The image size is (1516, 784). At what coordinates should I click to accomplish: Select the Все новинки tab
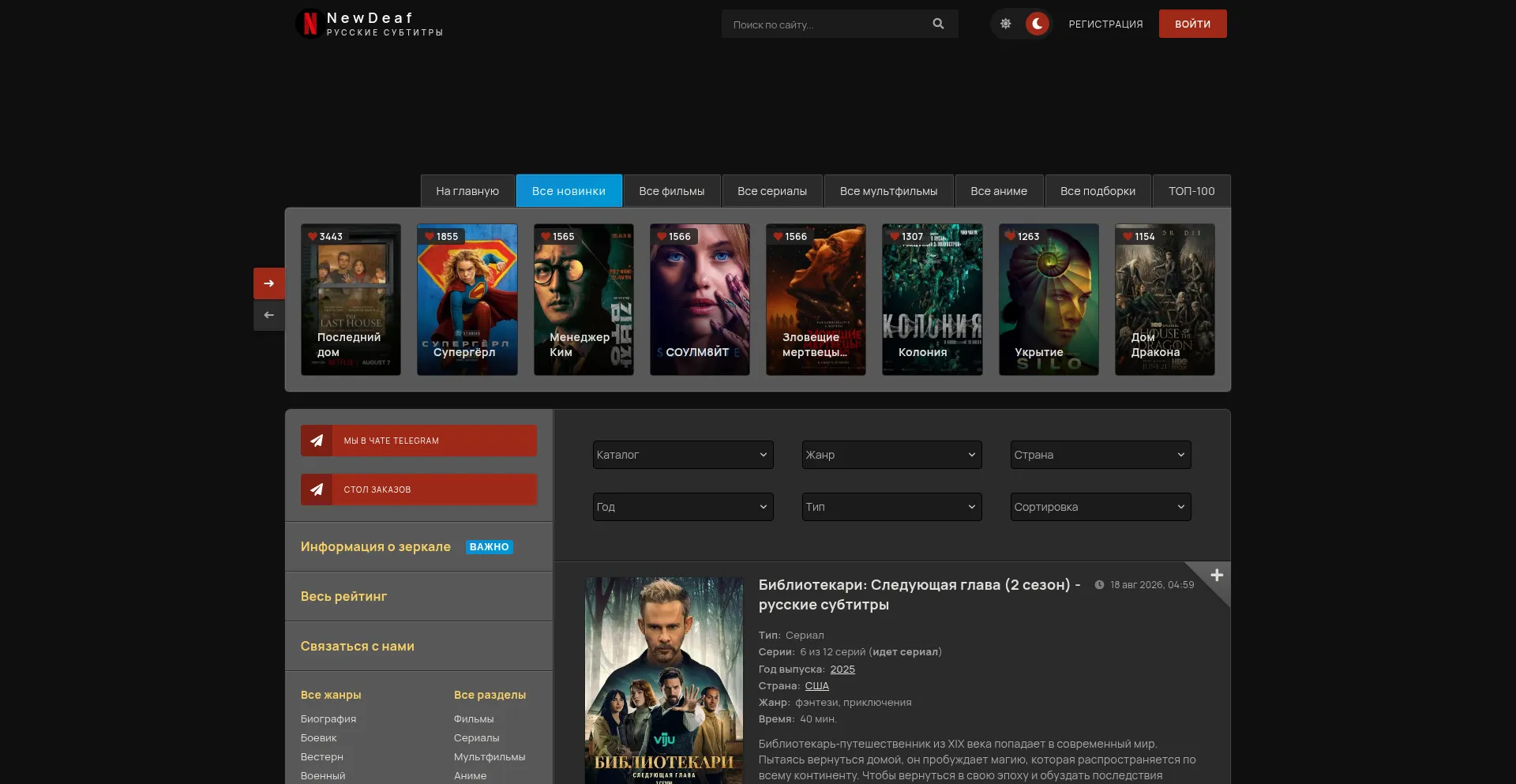568,191
